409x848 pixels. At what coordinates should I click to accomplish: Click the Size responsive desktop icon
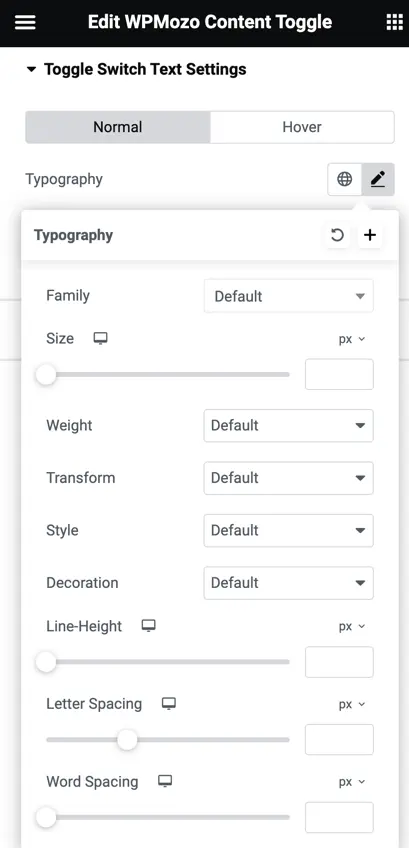(x=100, y=339)
